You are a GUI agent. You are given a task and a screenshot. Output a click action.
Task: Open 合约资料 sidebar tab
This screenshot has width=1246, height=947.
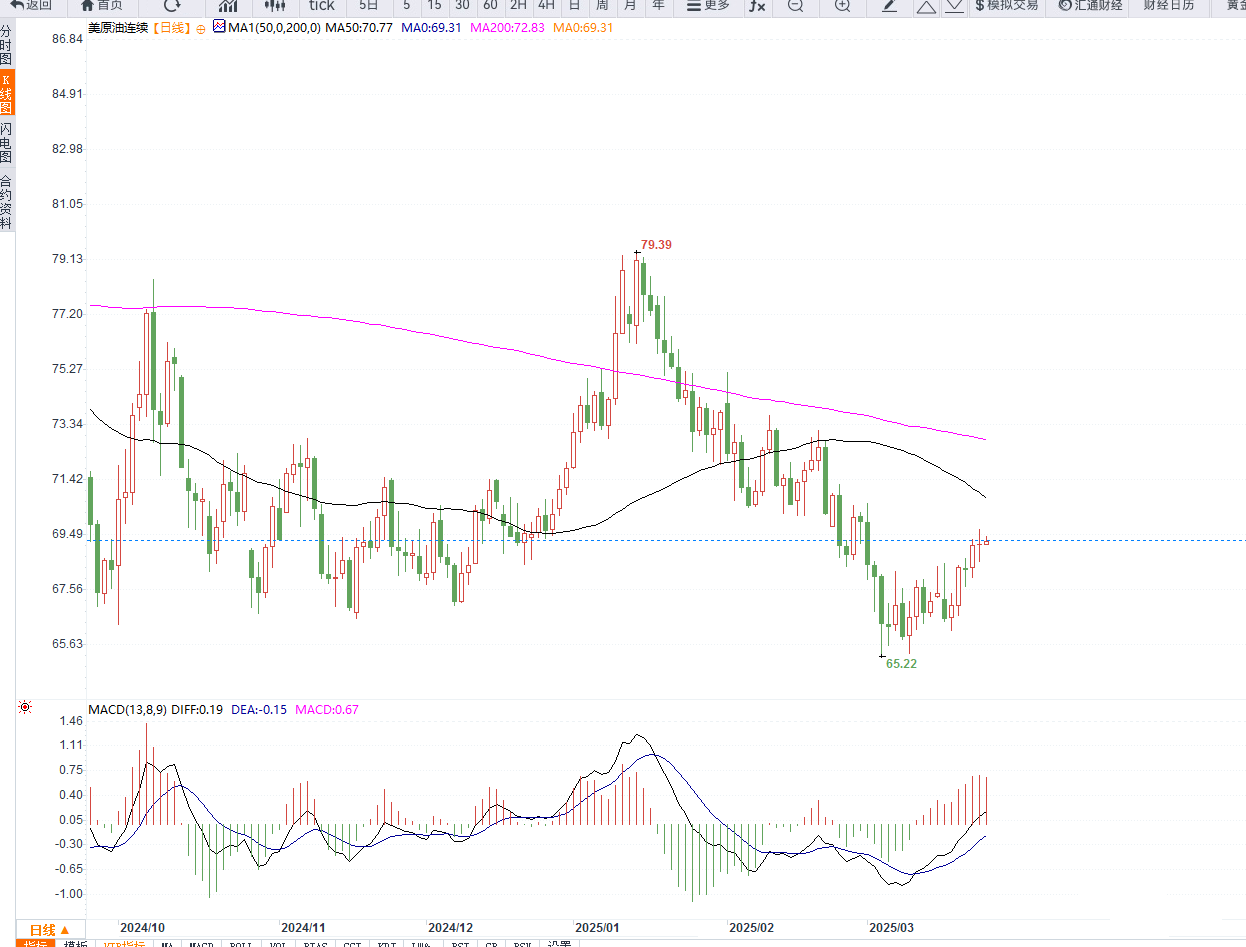7,201
